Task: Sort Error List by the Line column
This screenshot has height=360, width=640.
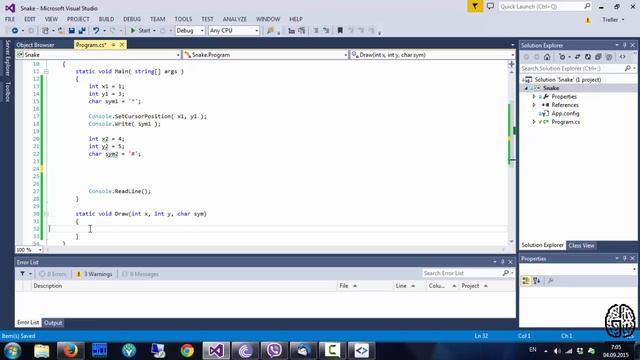Action: pos(409,286)
